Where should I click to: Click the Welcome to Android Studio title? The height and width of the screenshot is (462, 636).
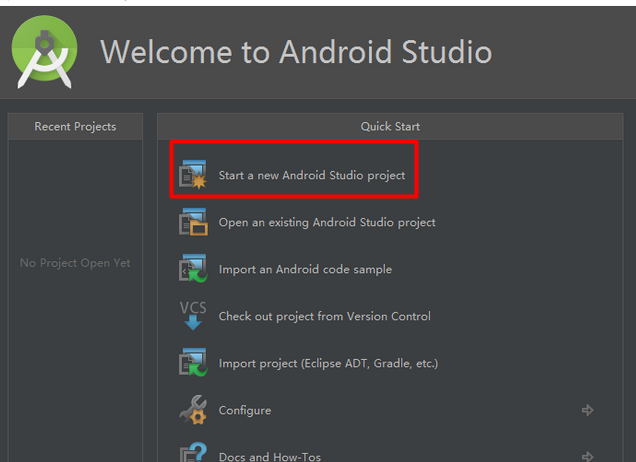click(x=296, y=52)
